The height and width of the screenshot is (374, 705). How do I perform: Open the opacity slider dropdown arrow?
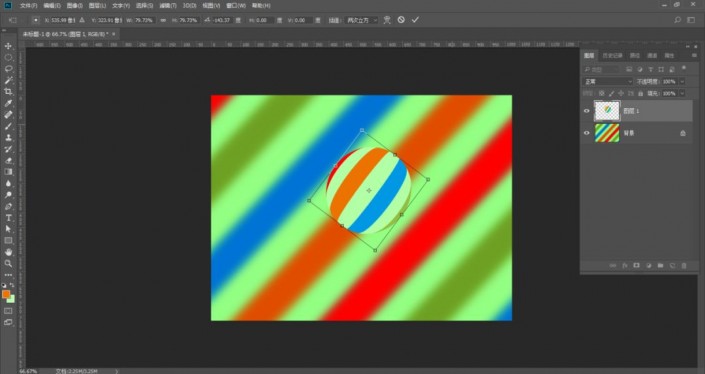click(x=682, y=81)
